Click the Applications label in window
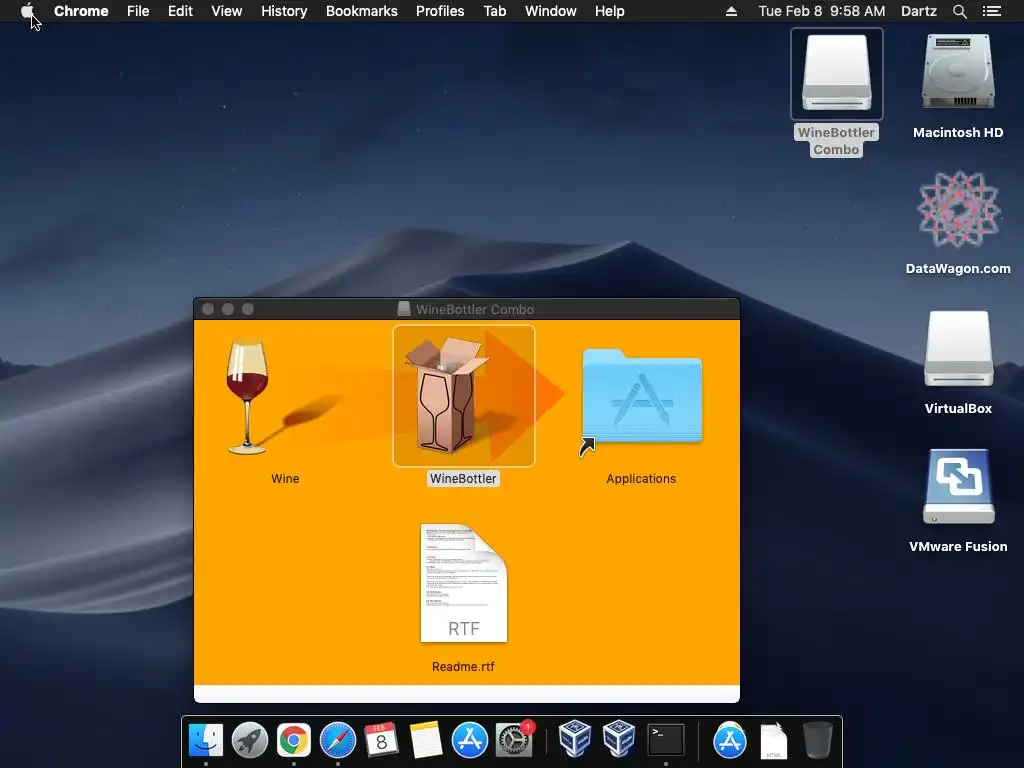The height and width of the screenshot is (768, 1024). pyautogui.click(x=641, y=479)
